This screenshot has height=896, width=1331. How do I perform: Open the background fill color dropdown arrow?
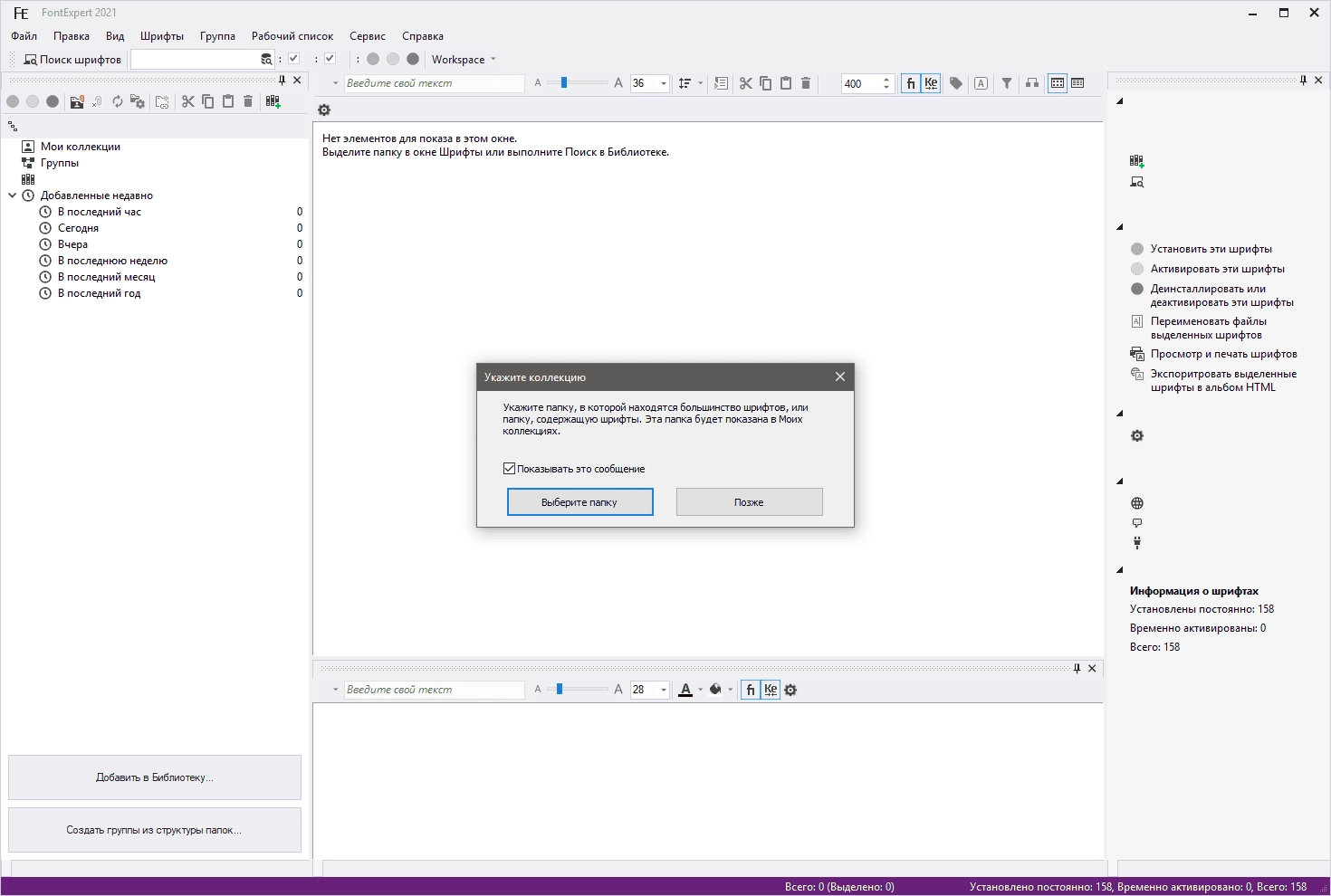point(730,690)
